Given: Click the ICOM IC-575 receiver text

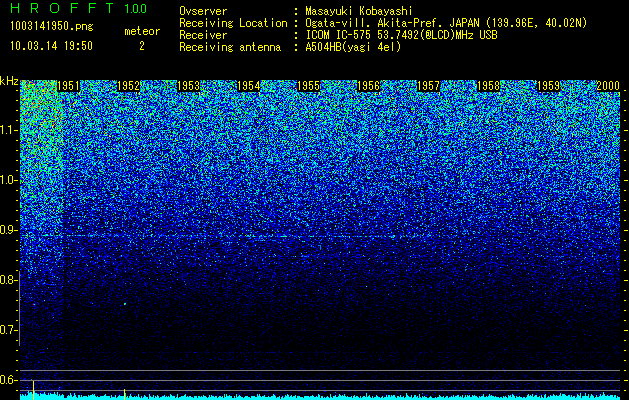Looking at the screenshot, I should coord(401,35).
